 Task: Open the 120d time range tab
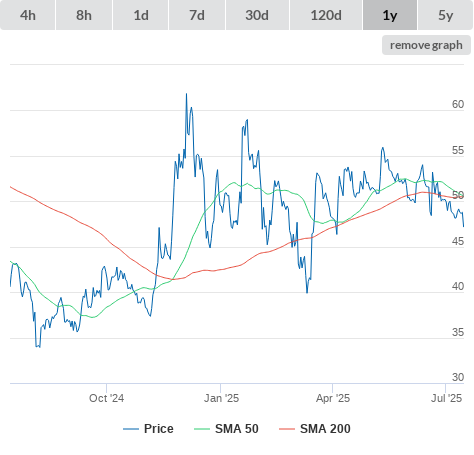[326, 15]
